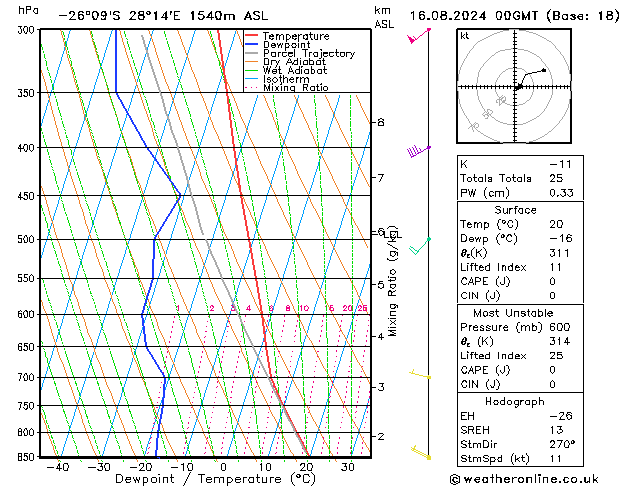This screenshot has height=486, width=629.
Task: Click the 3 km altitude label
Action: click(x=381, y=387)
